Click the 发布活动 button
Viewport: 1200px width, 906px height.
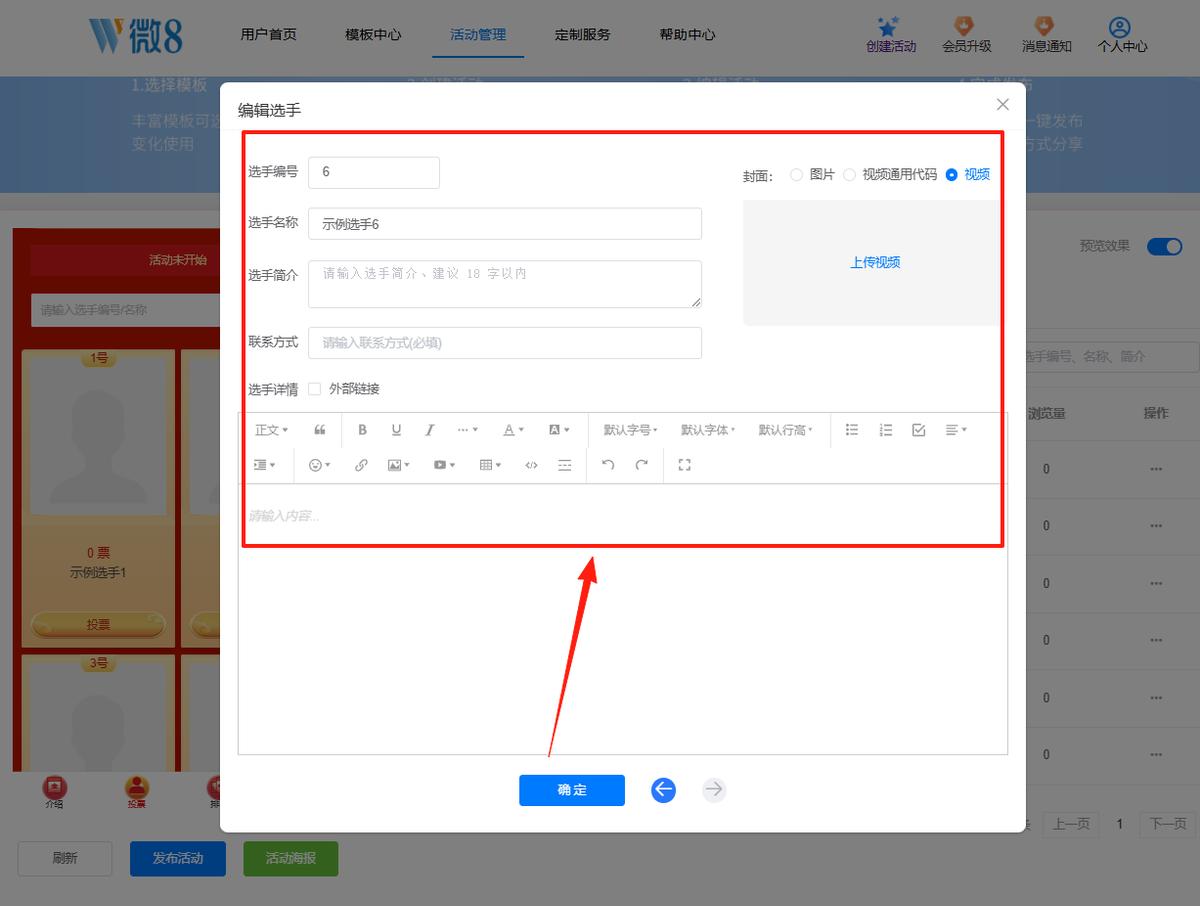click(x=178, y=859)
